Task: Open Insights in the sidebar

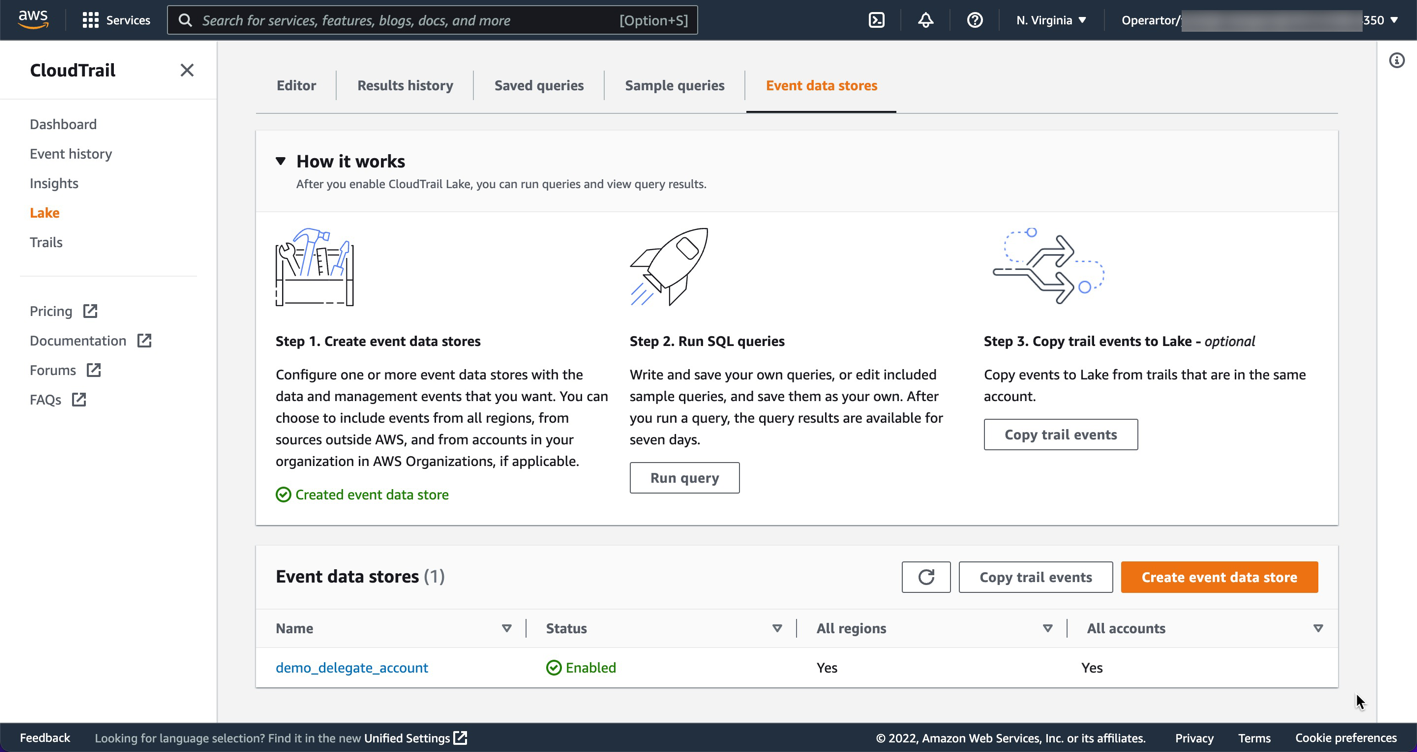Action: 54,183
